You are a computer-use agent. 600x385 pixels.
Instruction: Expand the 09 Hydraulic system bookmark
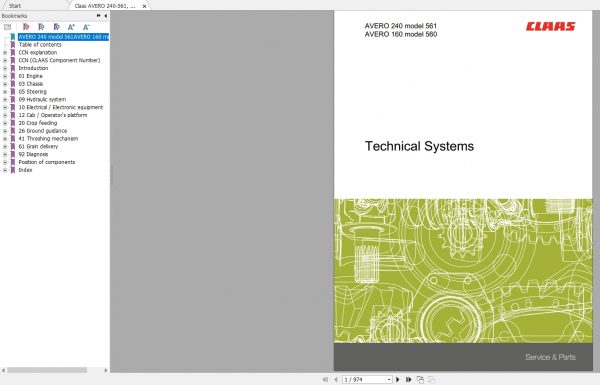point(5,100)
